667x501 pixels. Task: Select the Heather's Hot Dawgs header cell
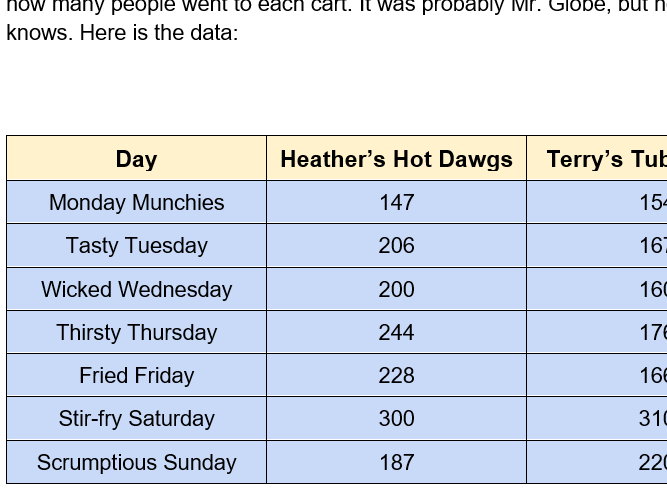click(x=396, y=158)
